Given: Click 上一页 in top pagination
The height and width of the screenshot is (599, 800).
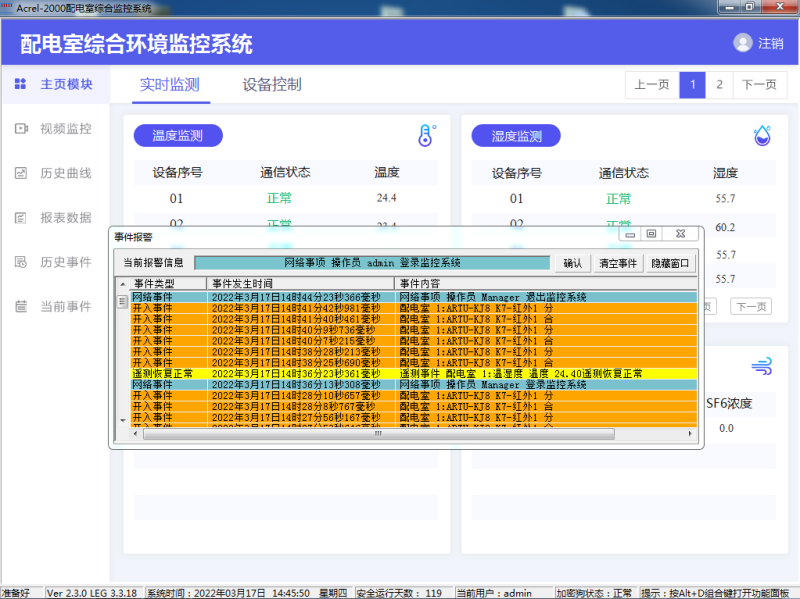Looking at the screenshot, I should (x=652, y=85).
